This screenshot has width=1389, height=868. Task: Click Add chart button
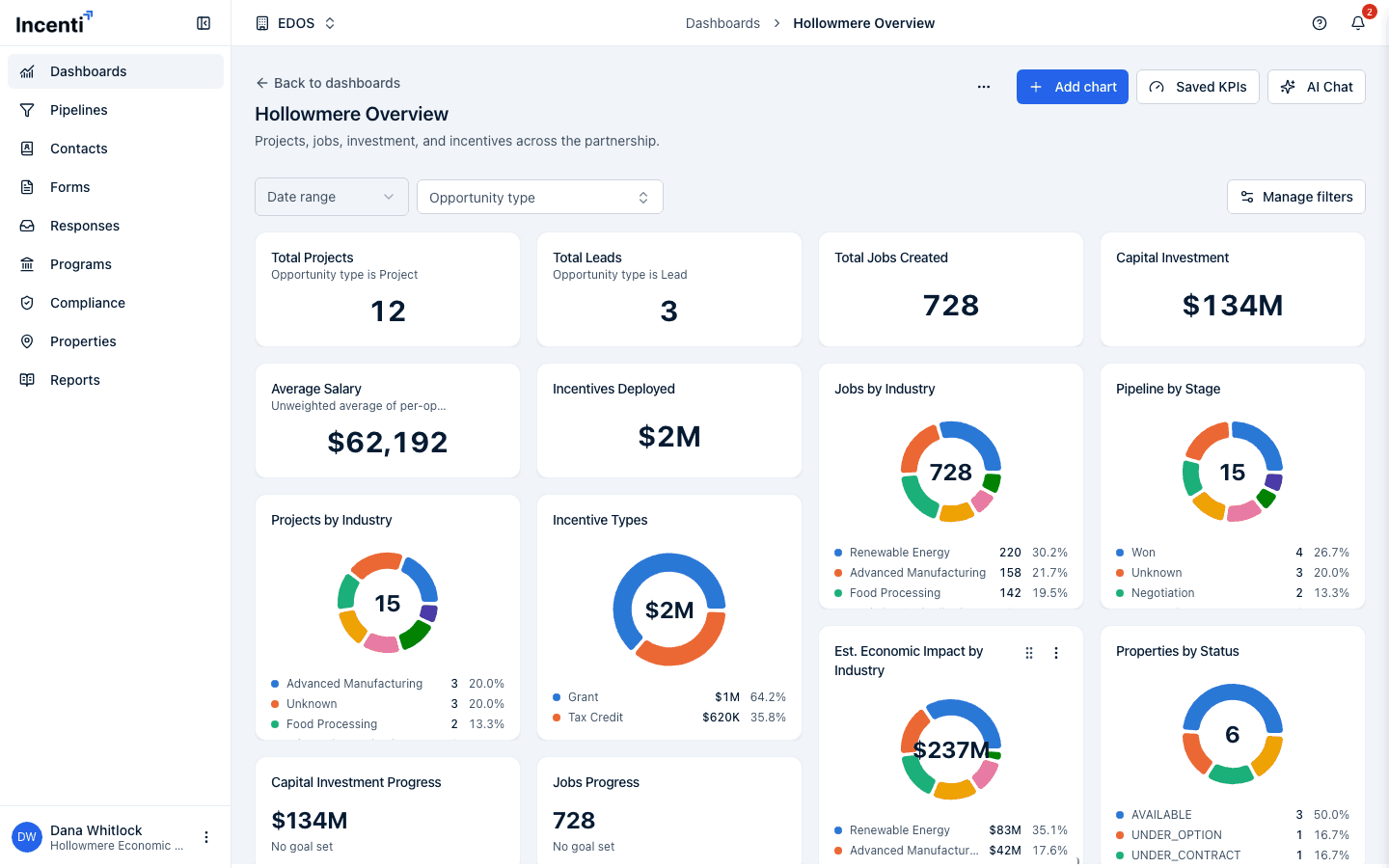pos(1073,87)
